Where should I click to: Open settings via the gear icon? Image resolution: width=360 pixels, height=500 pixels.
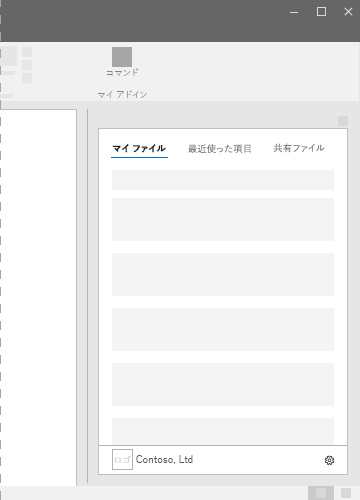pos(329,460)
